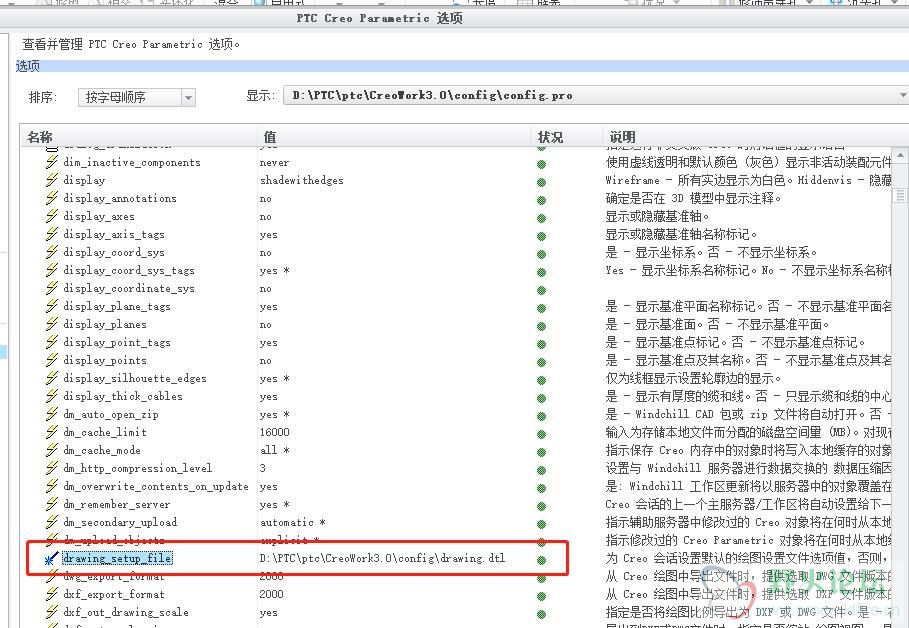Click 2000 value of dxf_export_format
The width and height of the screenshot is (909, 628).
click(271, 594)
